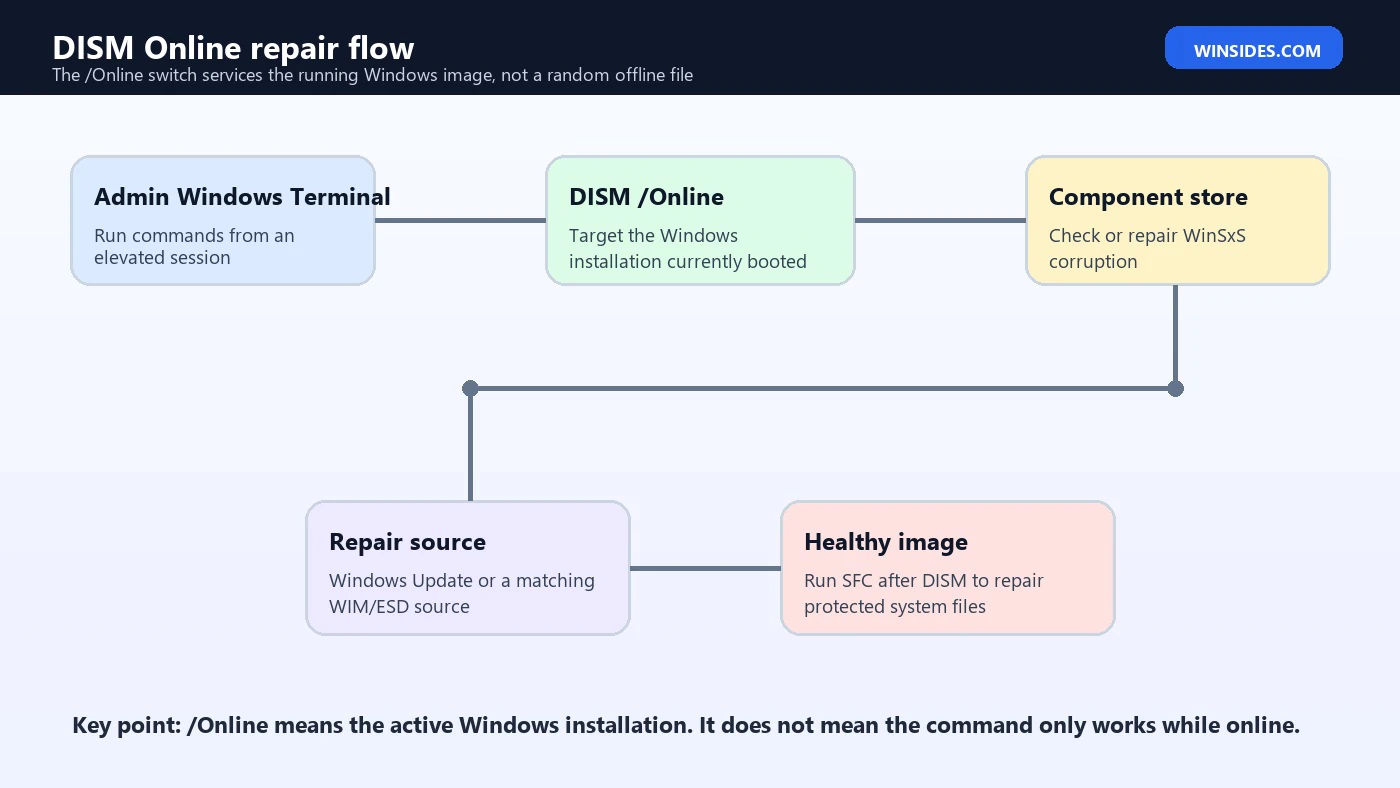Select 'Target the Windows installation currently booted'
1400x788 pixels.
tap(688, 249)
